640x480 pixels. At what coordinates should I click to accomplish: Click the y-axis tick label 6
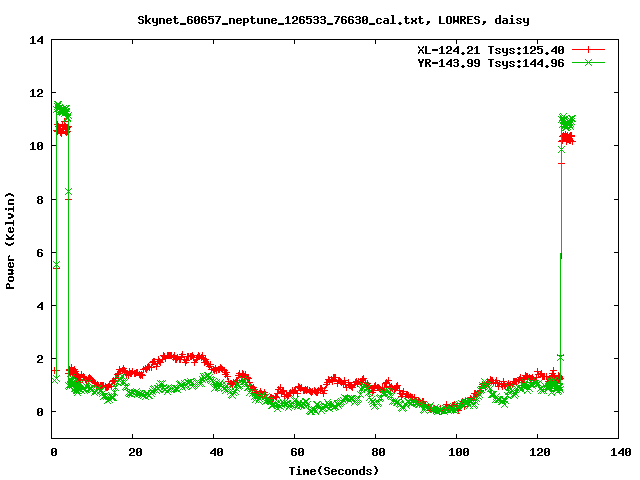pyautogui.click(x=40, y=253)
